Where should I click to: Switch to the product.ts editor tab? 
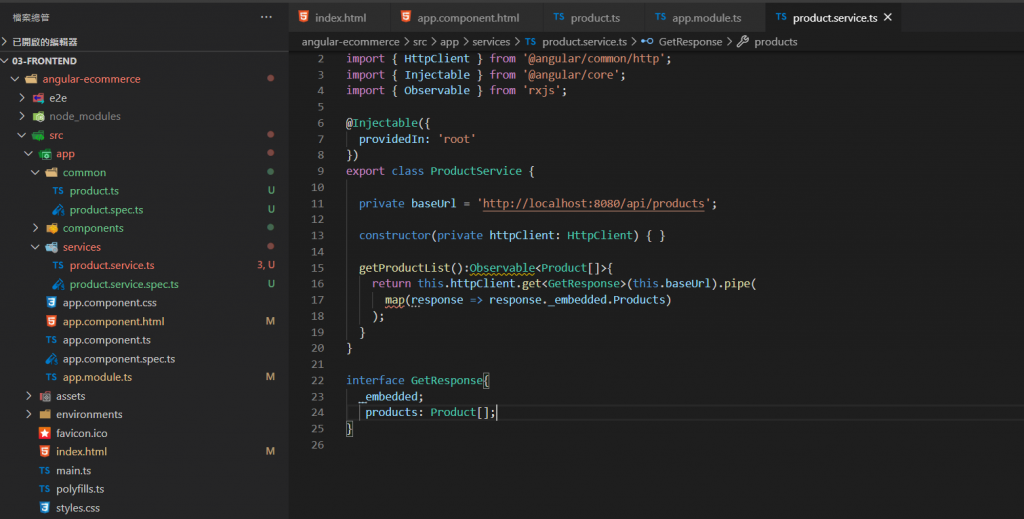point(595,18)
